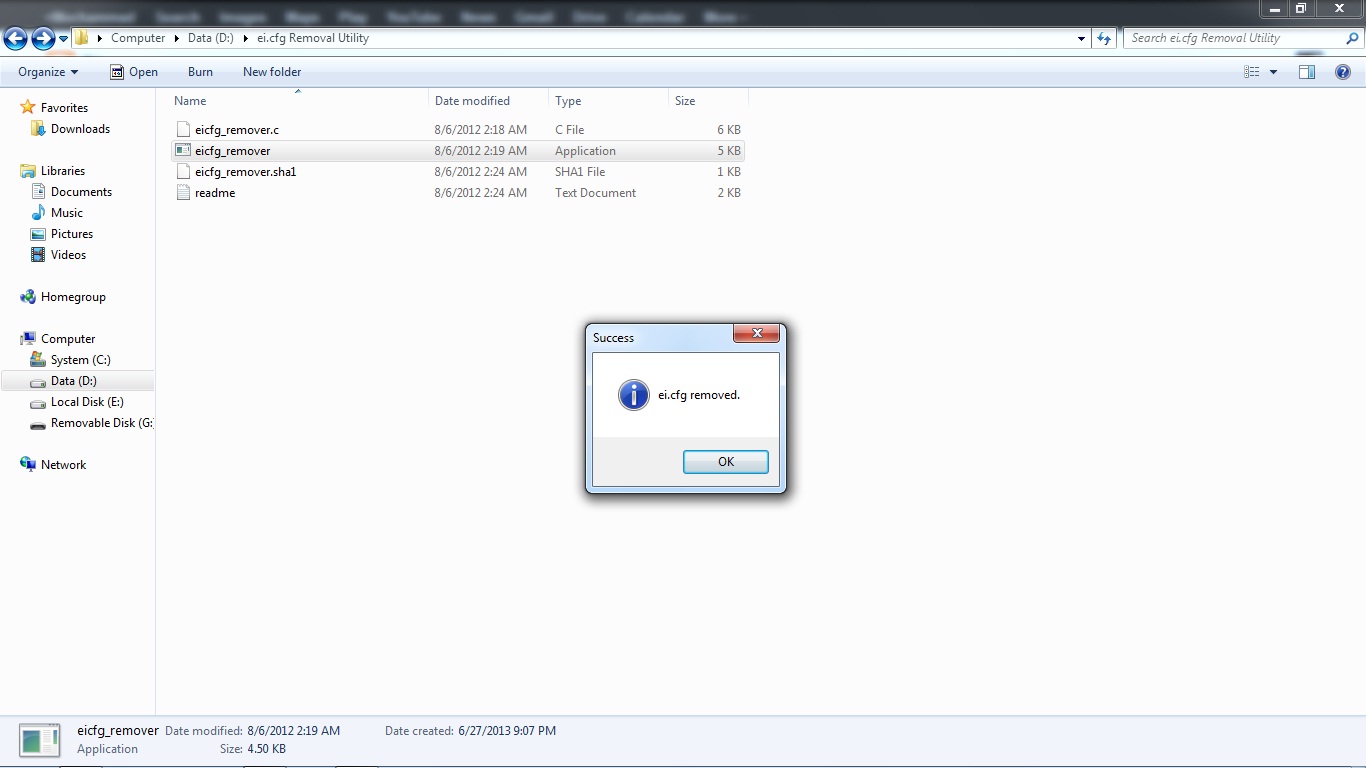
Task: Click the information icon in the Success dialog
Action: coord(632,394)
